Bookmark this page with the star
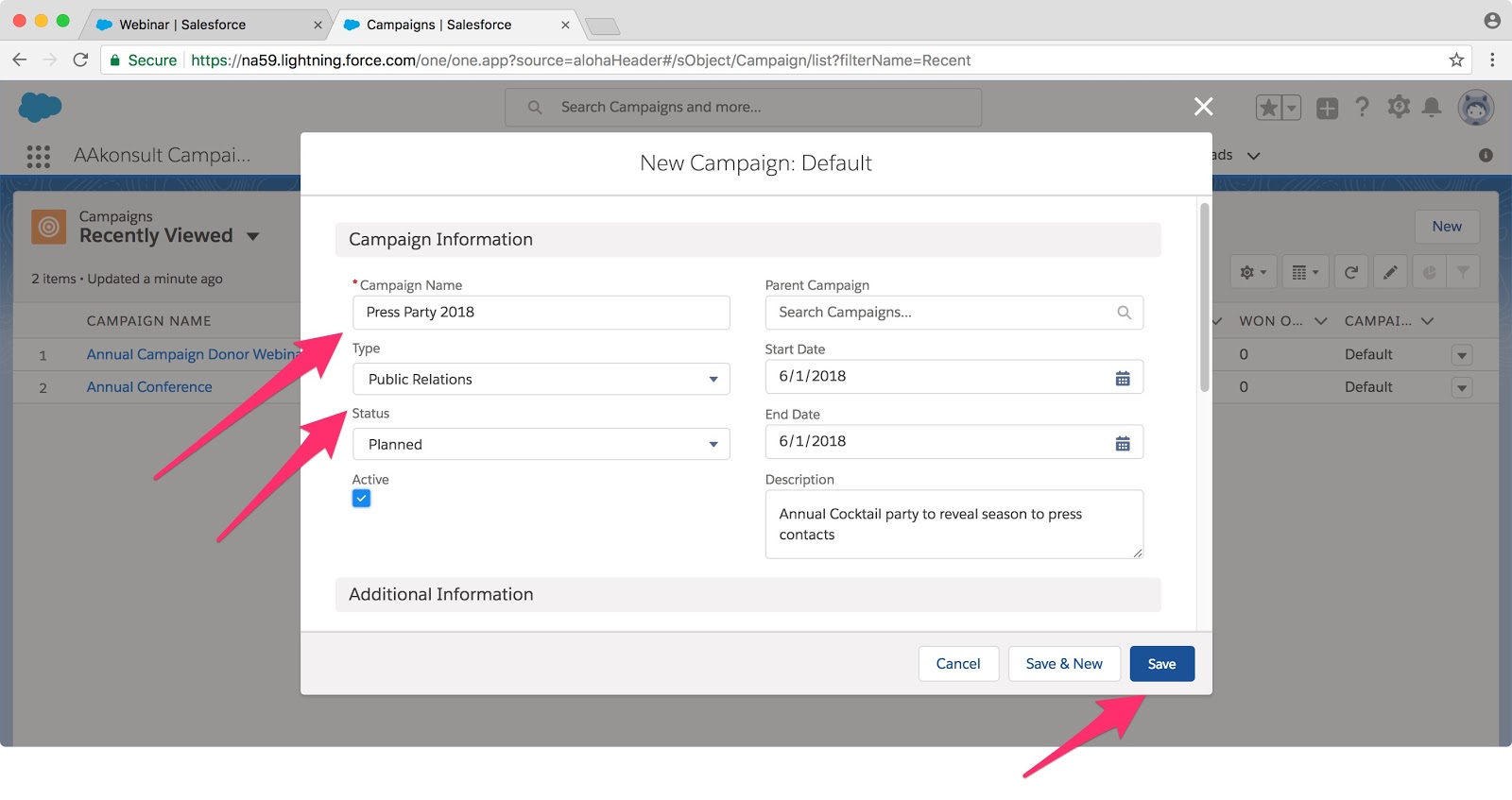The width and height of the screenshot is (1512, 800). click(1456, 60)
